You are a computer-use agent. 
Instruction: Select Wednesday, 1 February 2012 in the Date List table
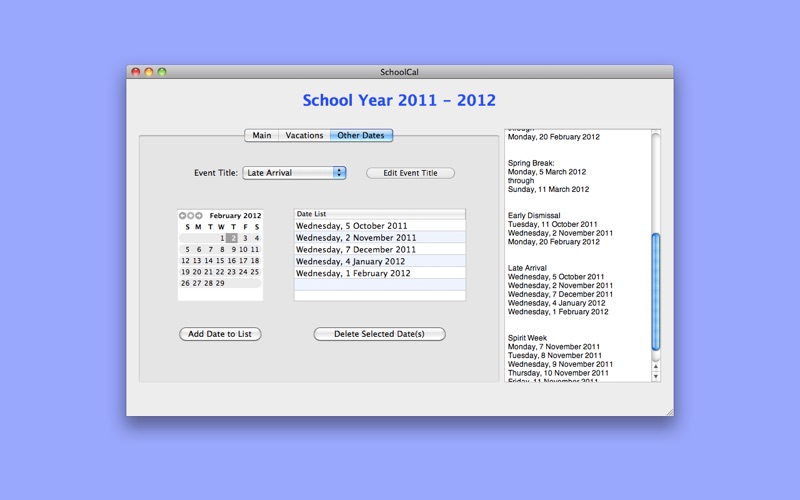coord(380,273)
